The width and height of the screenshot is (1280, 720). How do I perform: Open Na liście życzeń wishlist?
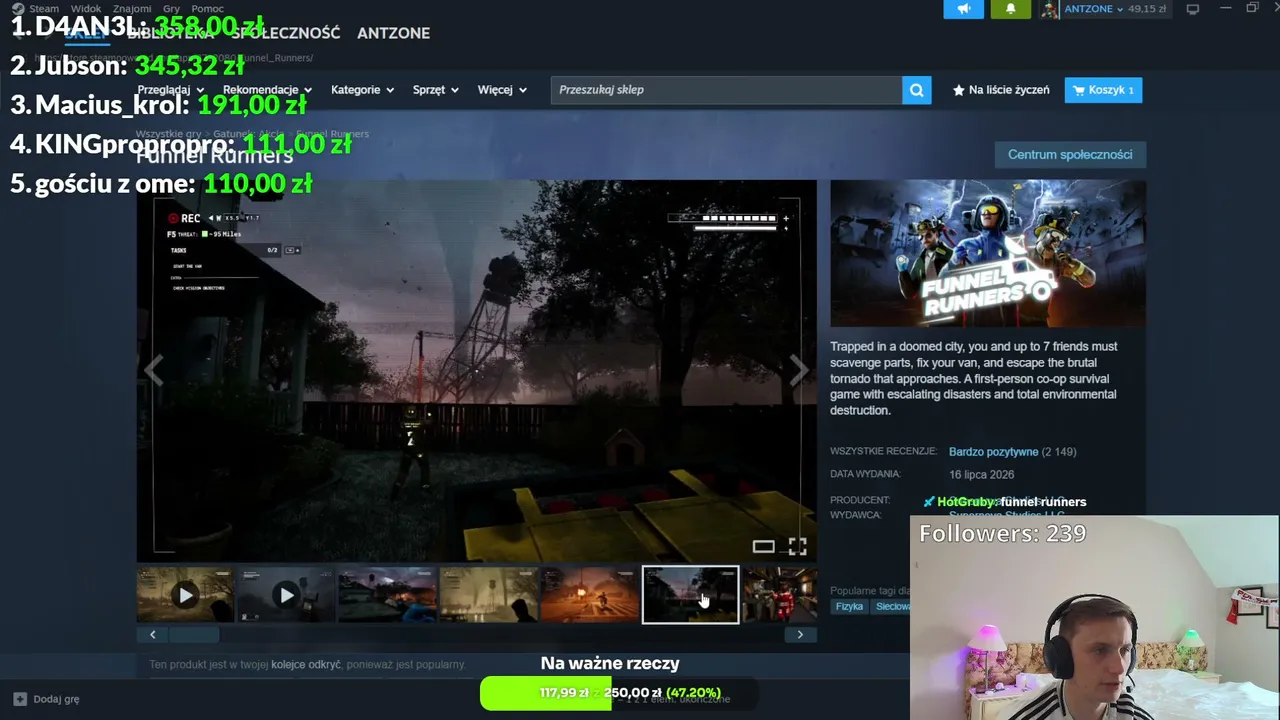pyautogui.click(x=1001, y=90)
